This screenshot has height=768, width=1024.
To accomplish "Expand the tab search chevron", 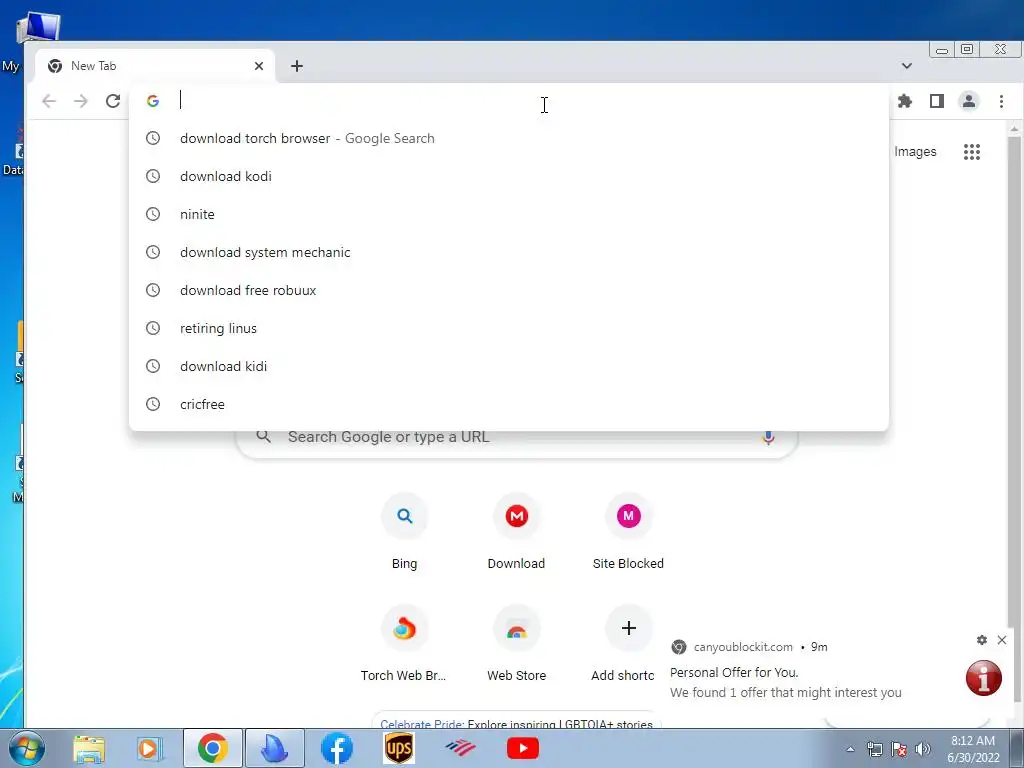I will click(x=906, y=65).
